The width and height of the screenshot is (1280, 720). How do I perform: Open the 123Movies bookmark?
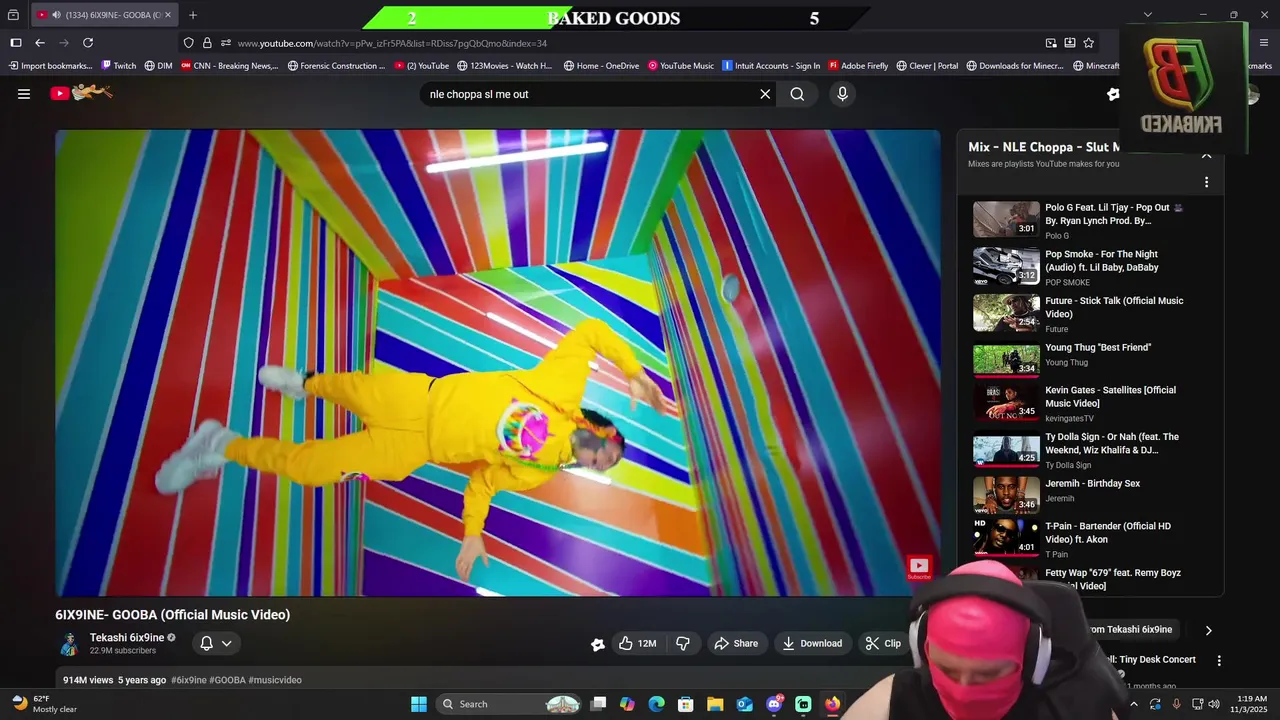pos(505,66)
